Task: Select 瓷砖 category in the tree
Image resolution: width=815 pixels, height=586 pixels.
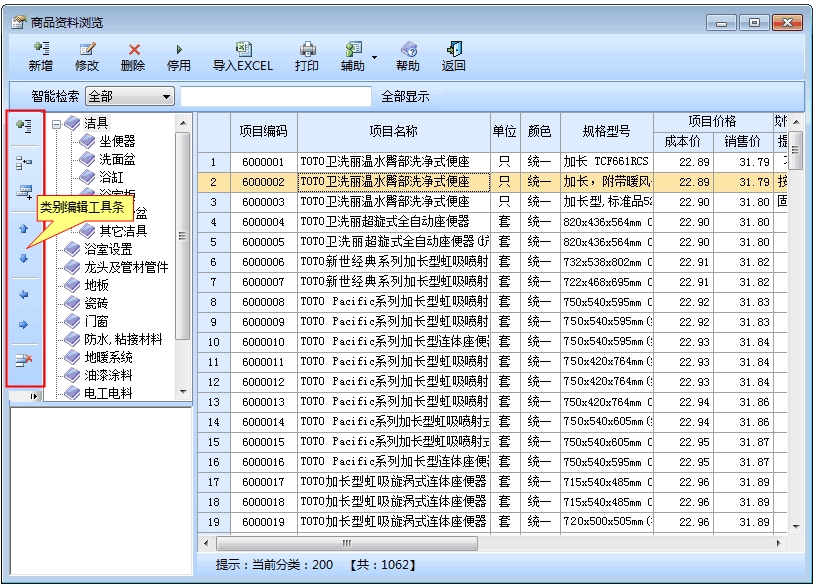Action: pyautogui.click(x=97, y=303)
